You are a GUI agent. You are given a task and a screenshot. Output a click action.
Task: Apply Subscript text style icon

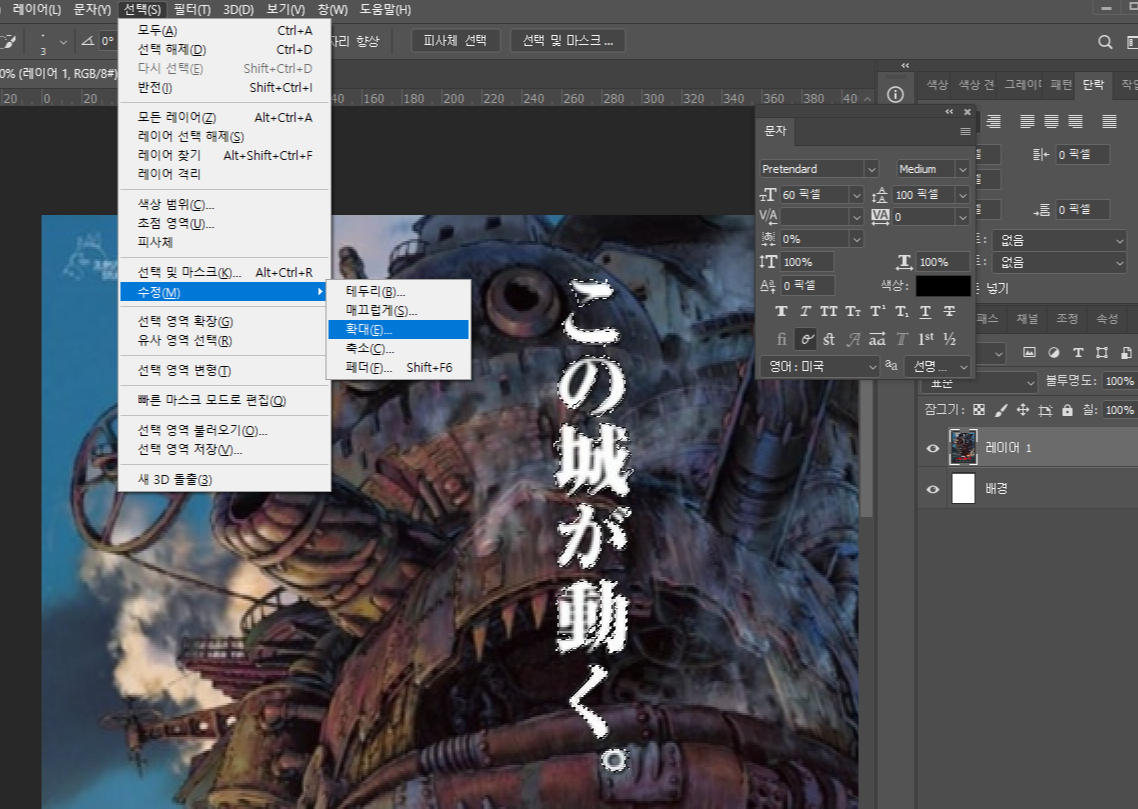(901, 311)
